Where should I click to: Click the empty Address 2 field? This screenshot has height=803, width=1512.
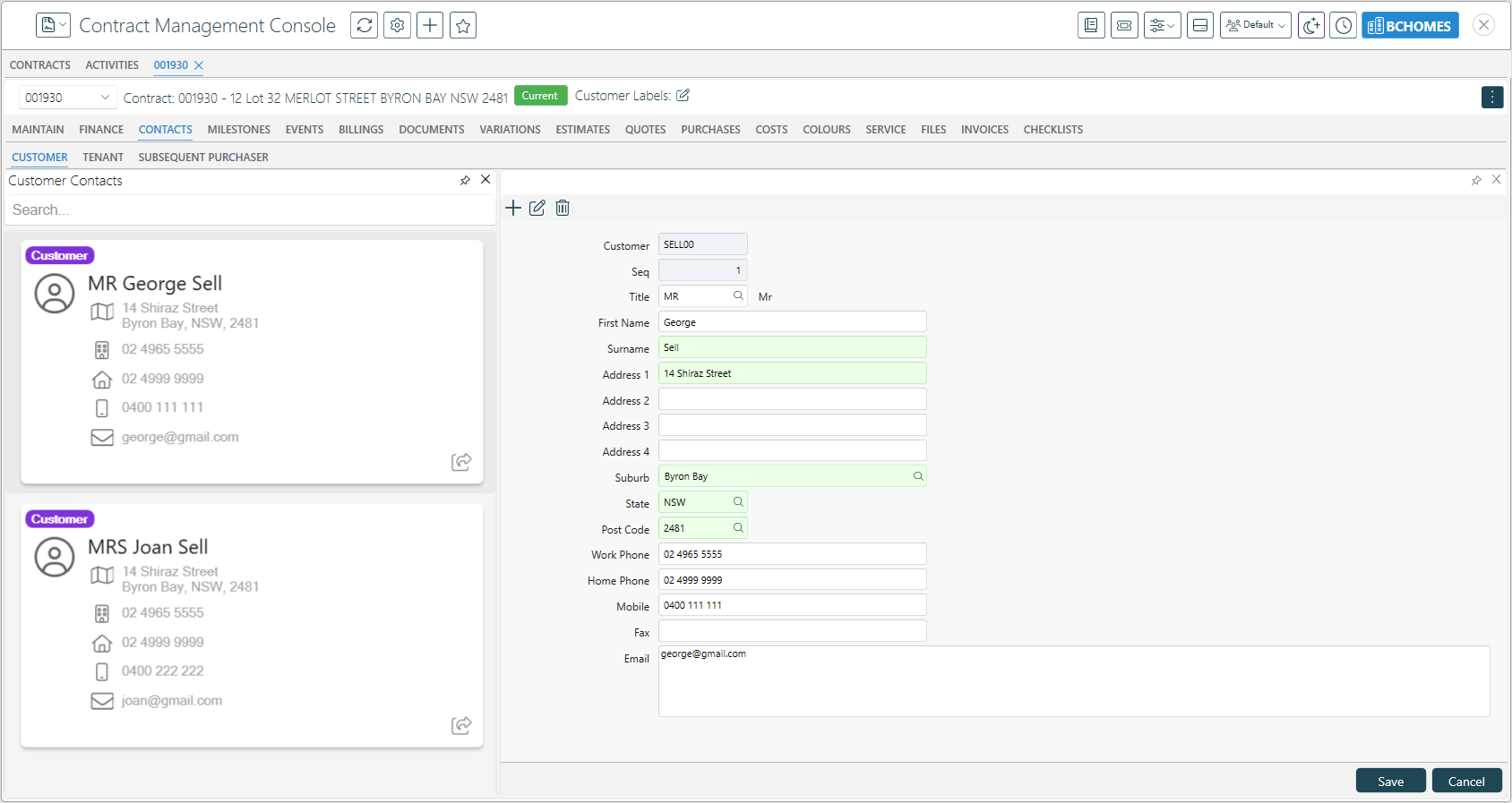tap(793, 399)
